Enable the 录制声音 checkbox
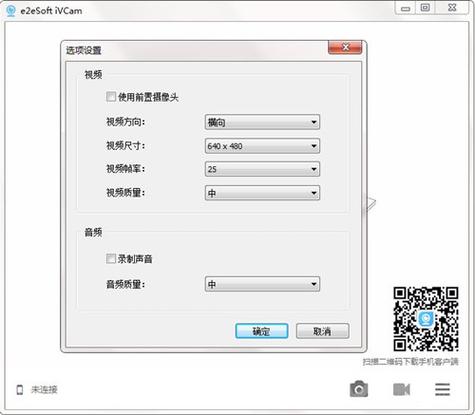The image size is (475, 415). point(111,258)
